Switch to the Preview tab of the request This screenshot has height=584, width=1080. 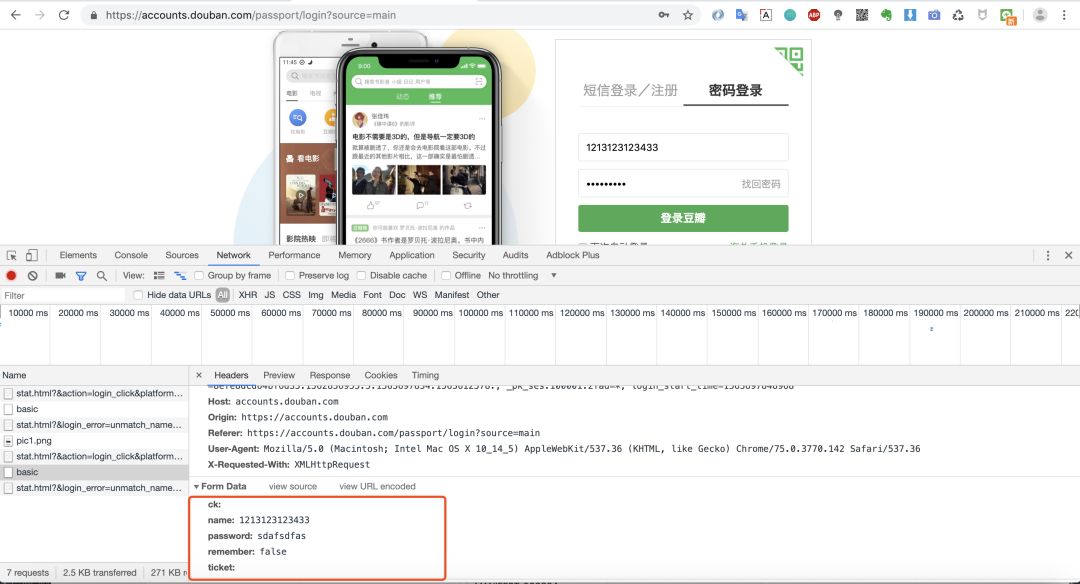(x=279, y=375)
